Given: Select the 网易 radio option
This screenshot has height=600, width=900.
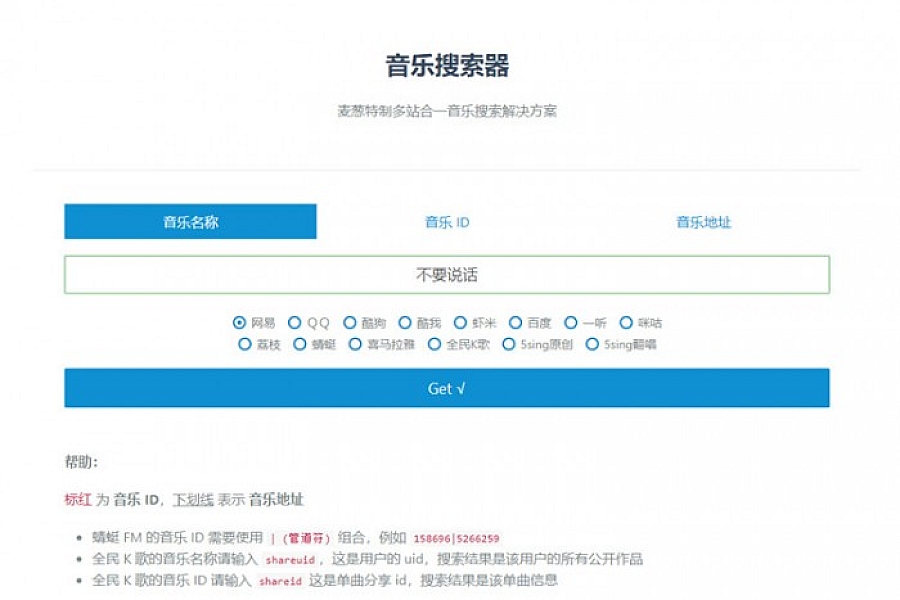Looking at the screenshot, I should [240, 323].
